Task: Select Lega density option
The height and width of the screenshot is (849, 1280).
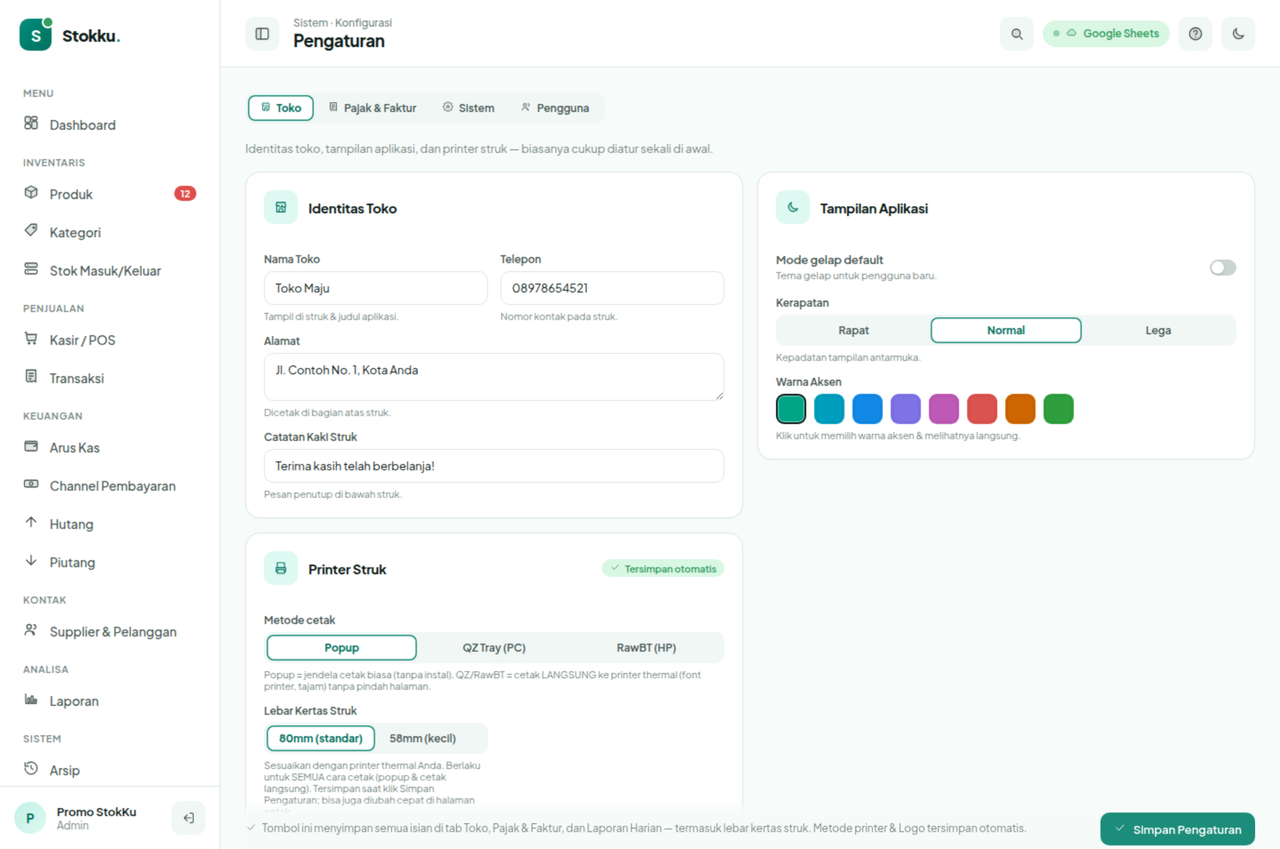Action: 1158,330
